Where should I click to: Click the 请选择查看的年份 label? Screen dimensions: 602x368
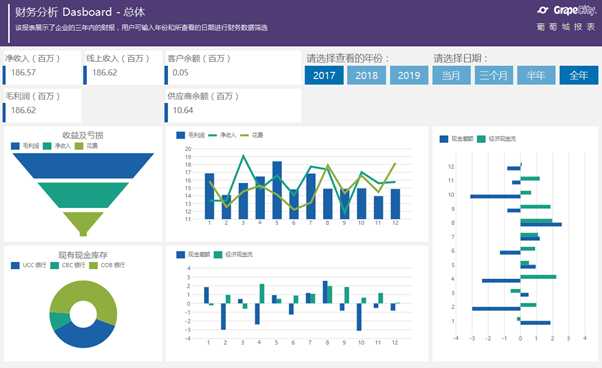348,58
